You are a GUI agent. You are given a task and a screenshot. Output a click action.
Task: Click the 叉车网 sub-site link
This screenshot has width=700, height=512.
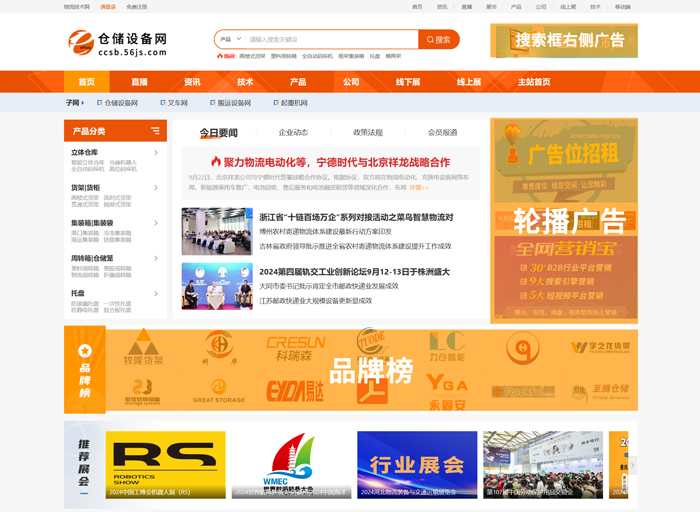pos(177,103)
